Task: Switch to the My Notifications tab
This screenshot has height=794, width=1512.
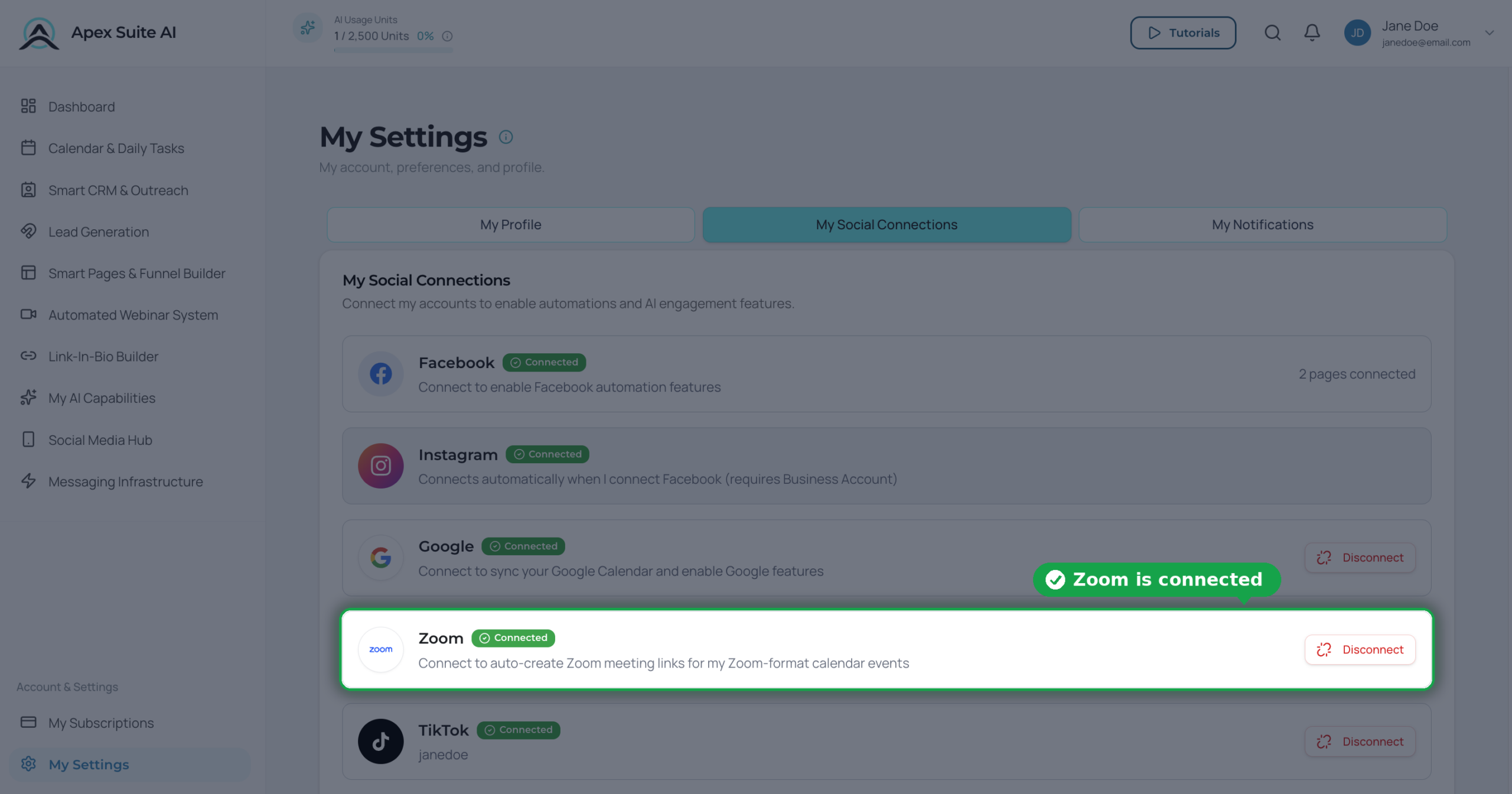Action: point(1263,224)
